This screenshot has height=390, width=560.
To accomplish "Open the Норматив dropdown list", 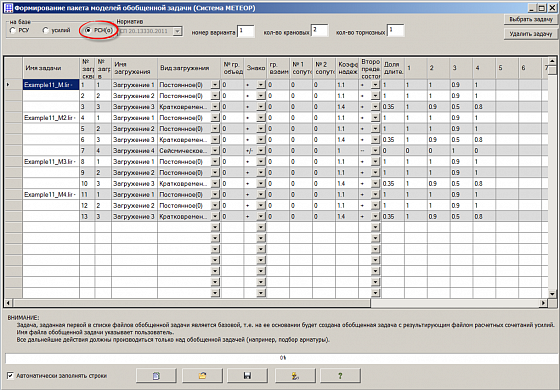I will point(177,31).
